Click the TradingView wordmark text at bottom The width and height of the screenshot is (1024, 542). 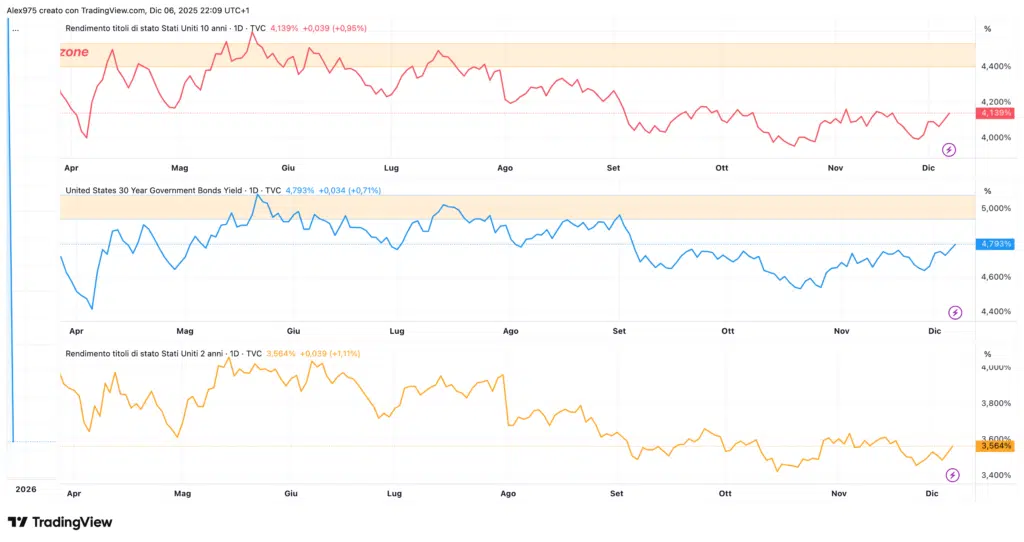(72, 522)
